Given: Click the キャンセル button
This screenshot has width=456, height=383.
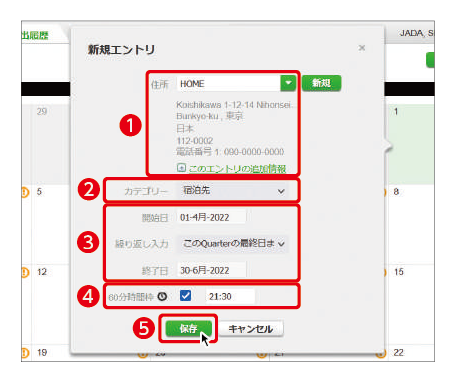Looking at the screenshot, I should click(x=251, y=329).
